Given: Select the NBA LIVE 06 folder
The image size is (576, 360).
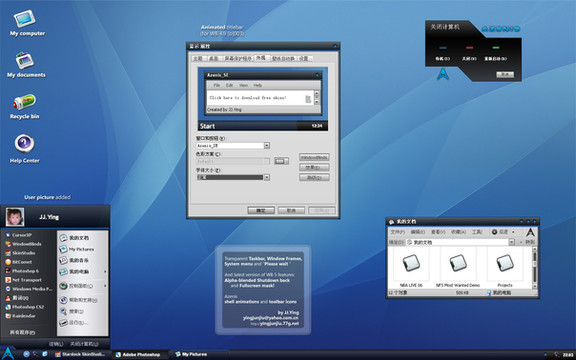Looking at the screenshot, I should coord(411,268).
